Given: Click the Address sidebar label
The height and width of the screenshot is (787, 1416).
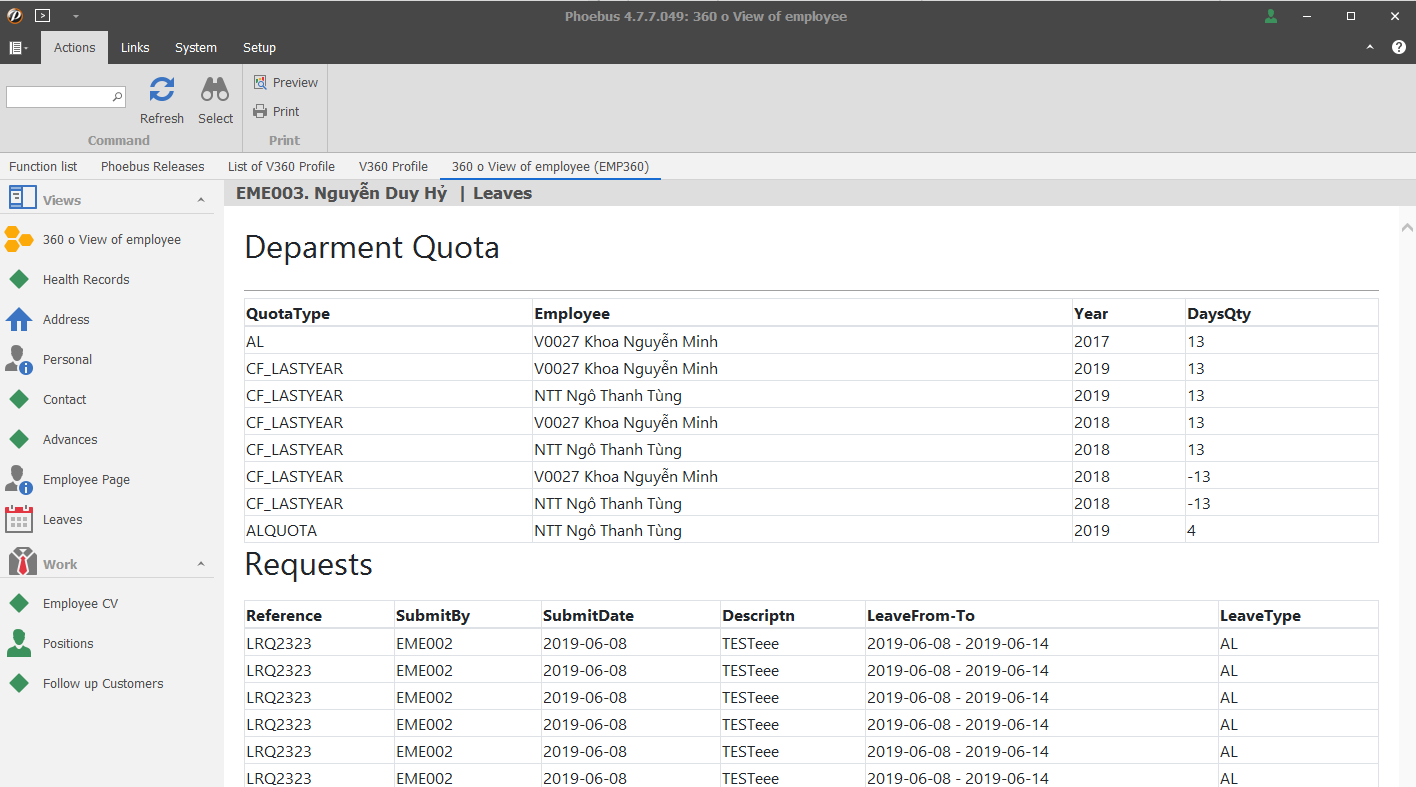Looking at the screenshot, I should [66, 320].
